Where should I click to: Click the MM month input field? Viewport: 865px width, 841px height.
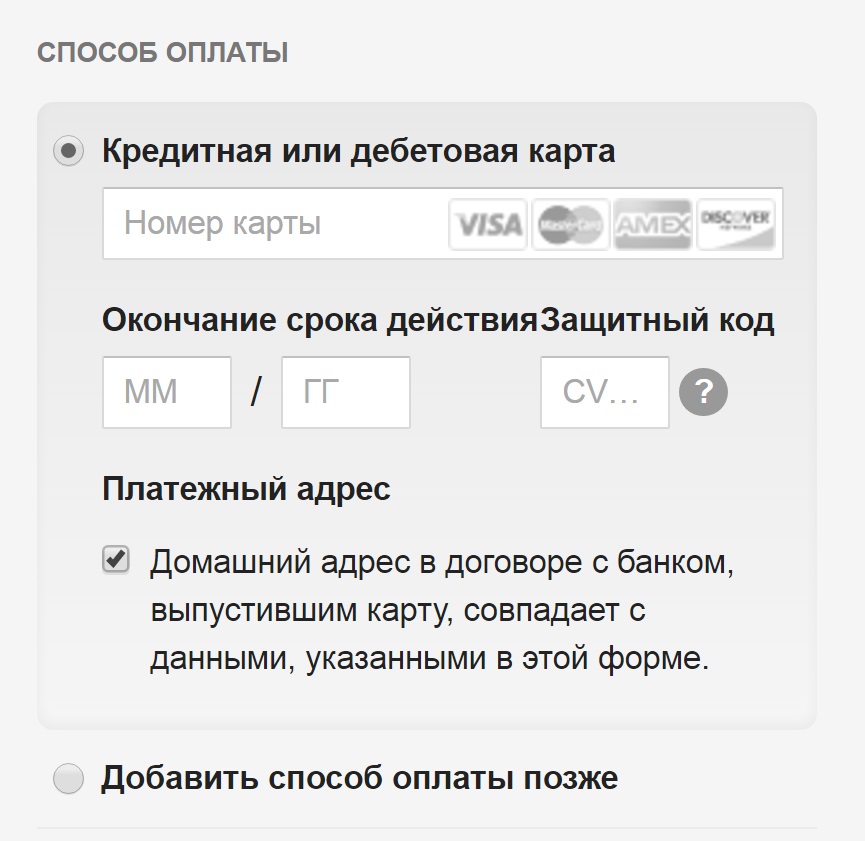click(x=166, y=392)
